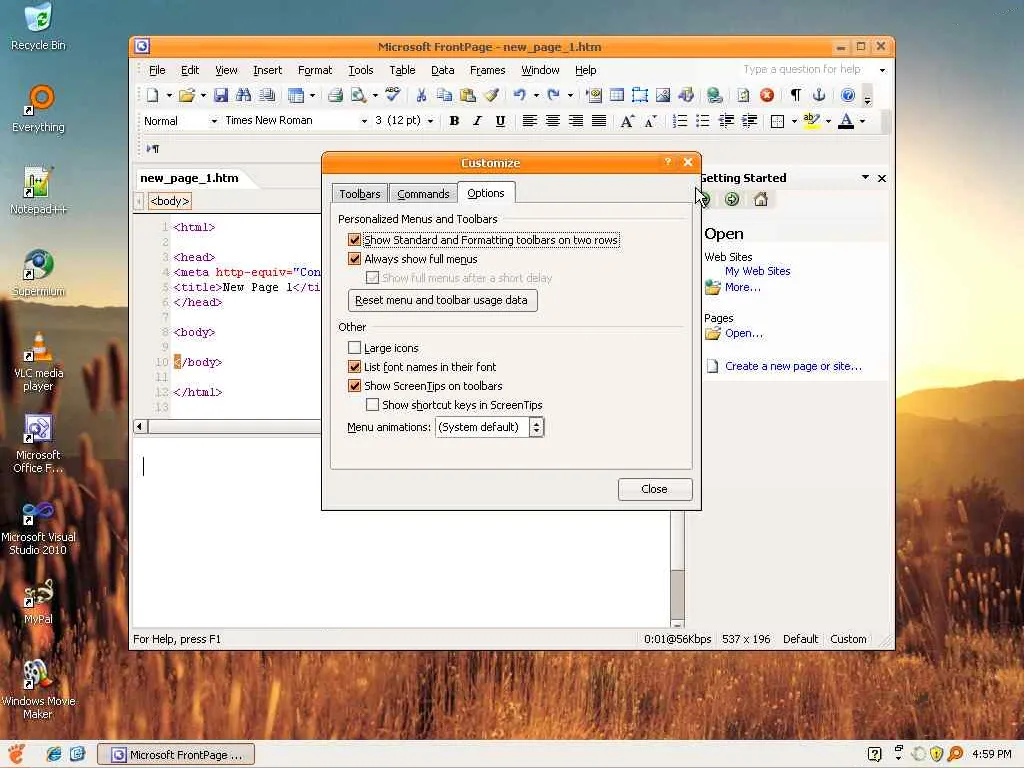
Task: Click the More... link under Web Sites
Action: (743, 287)
